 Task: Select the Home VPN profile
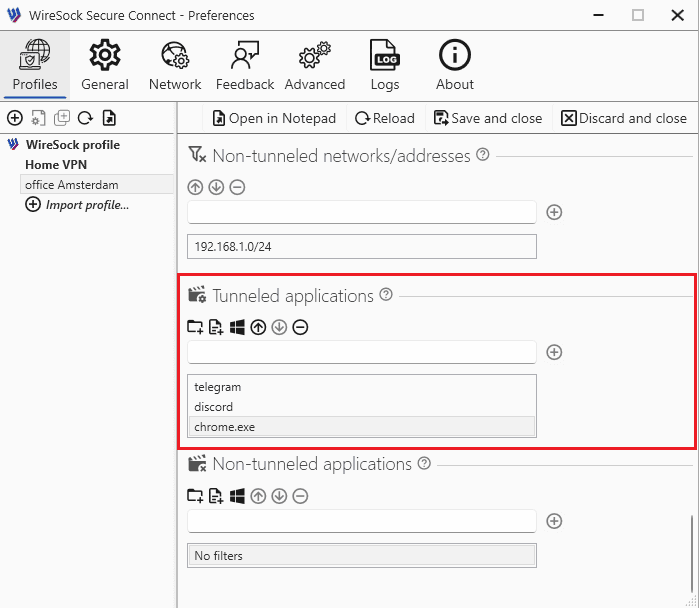coord(57,165)
